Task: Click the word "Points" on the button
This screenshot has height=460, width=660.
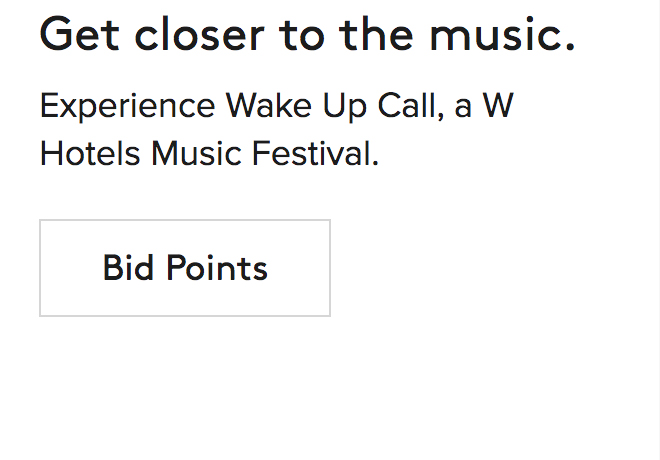Action: click(217, 268)
